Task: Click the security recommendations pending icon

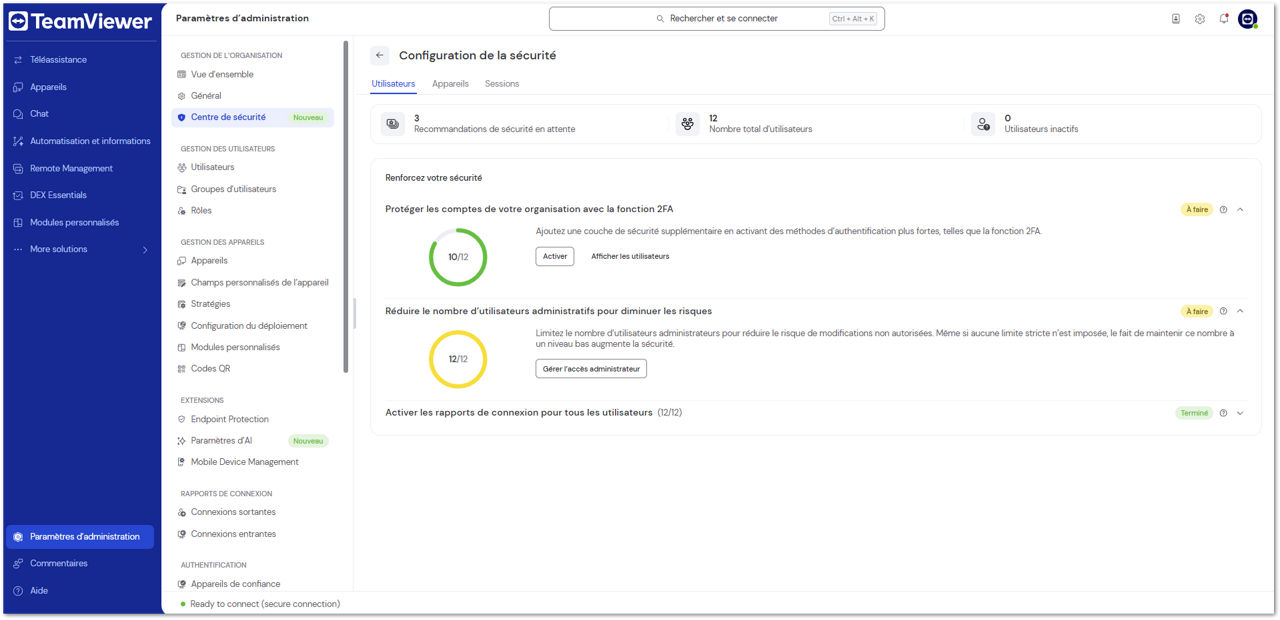Action: pos(393,124)
